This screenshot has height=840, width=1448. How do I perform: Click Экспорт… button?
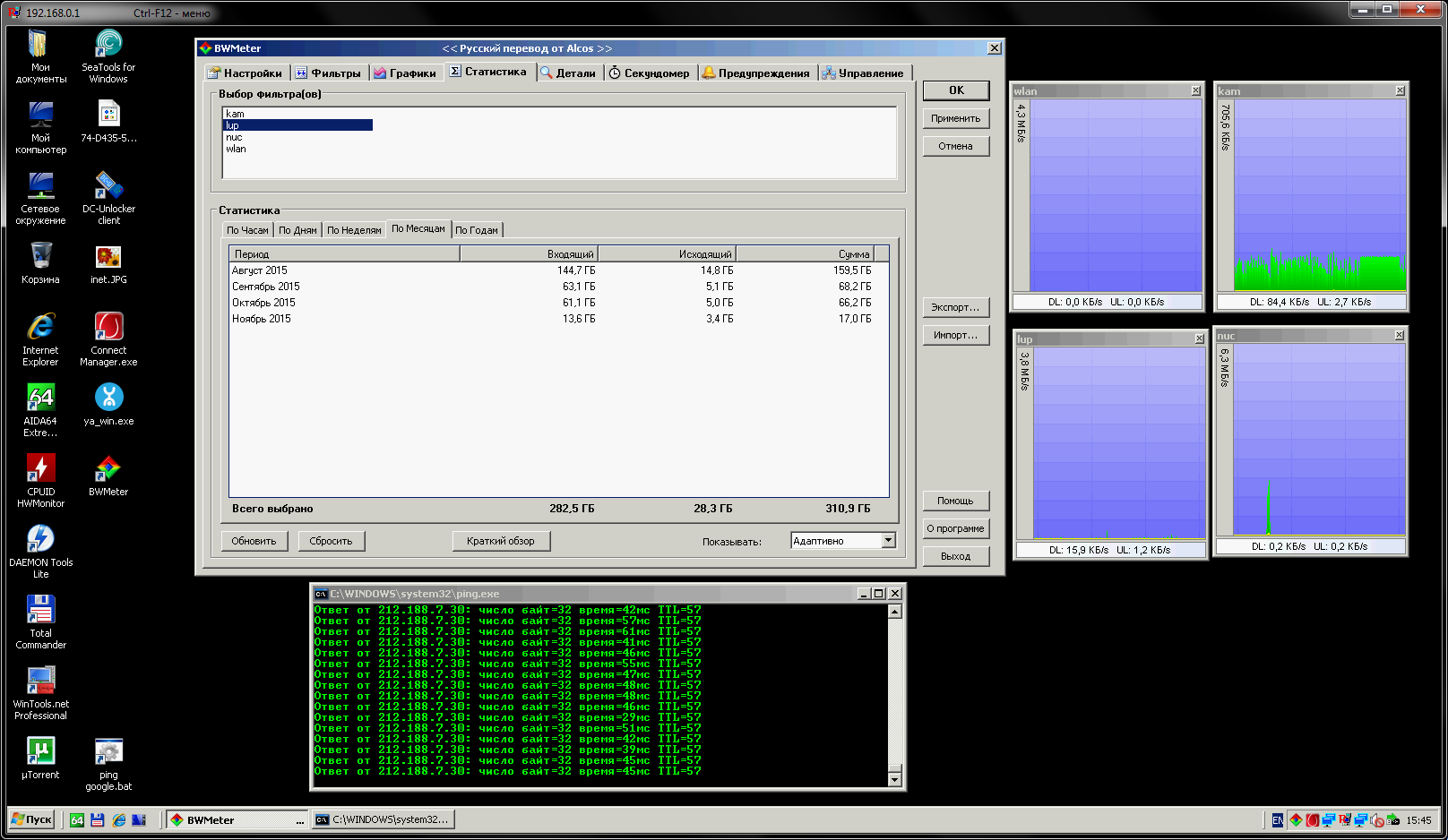[x=956, y=307]
